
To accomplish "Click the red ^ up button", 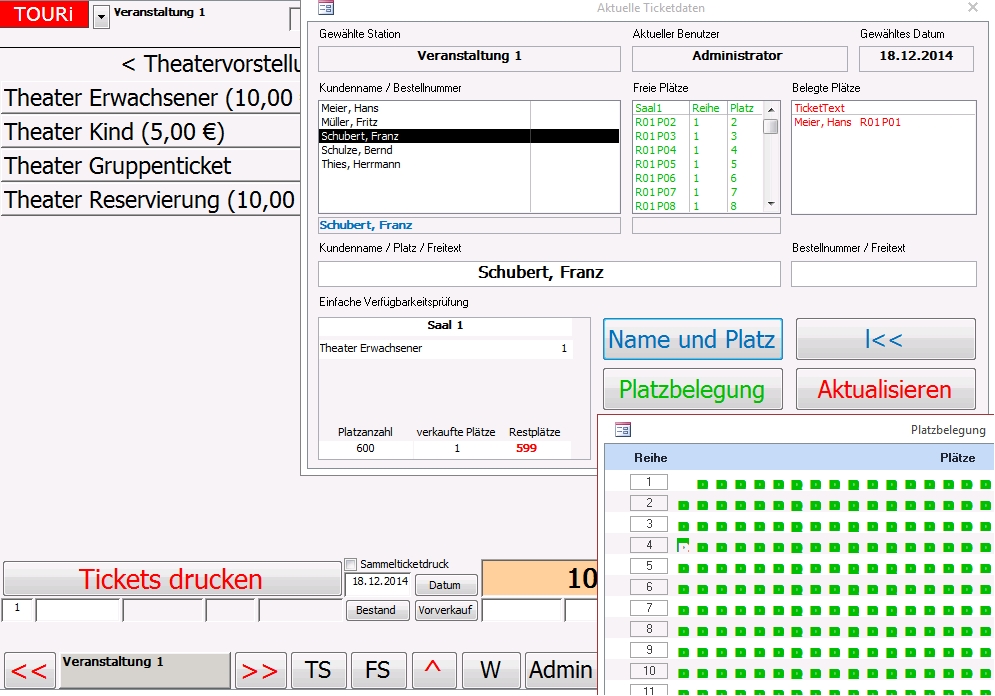I will pos(432,670).
